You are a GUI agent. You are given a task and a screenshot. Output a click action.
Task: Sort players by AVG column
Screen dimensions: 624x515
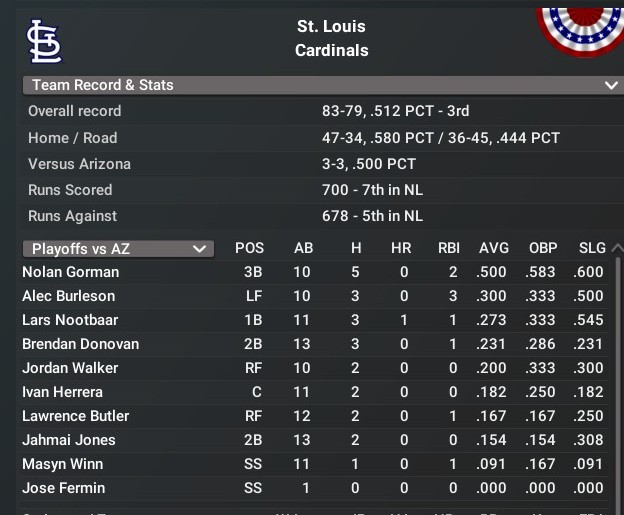coord(494,248)
